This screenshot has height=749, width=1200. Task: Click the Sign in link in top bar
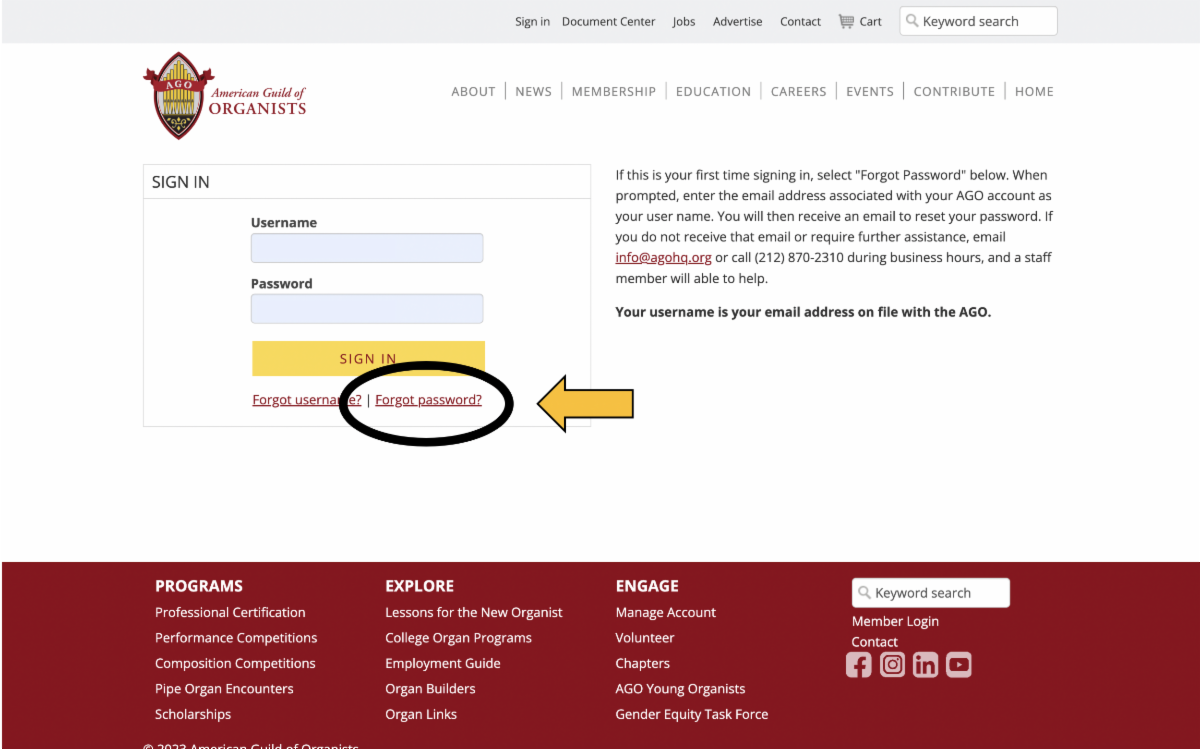point(532,22)
